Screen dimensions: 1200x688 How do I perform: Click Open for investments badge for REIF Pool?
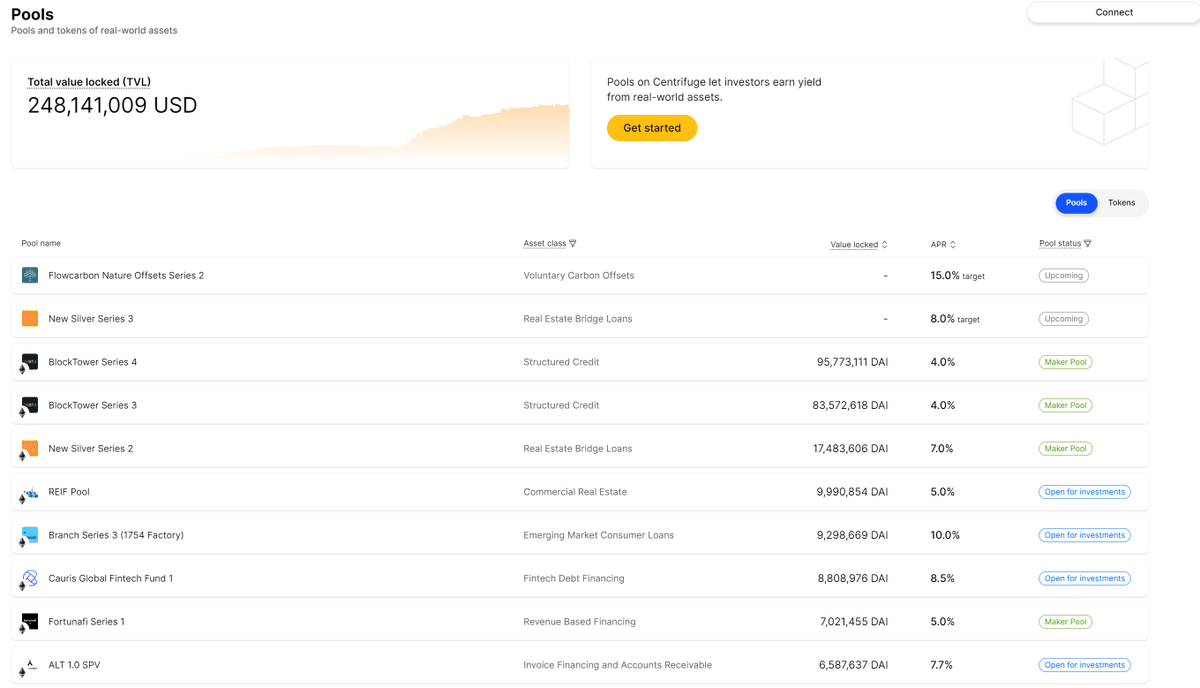pos(1085,492)
